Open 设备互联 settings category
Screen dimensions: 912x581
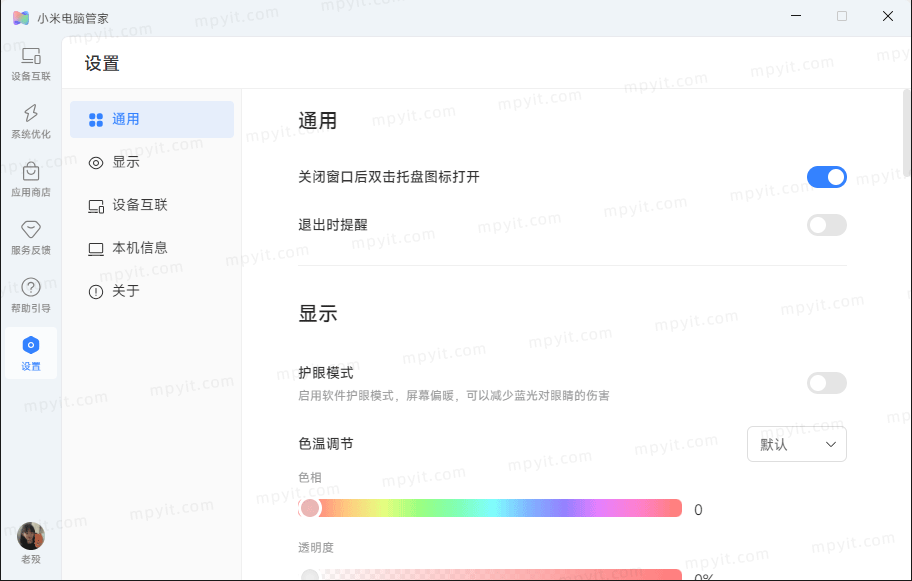(x=152, y=205)
